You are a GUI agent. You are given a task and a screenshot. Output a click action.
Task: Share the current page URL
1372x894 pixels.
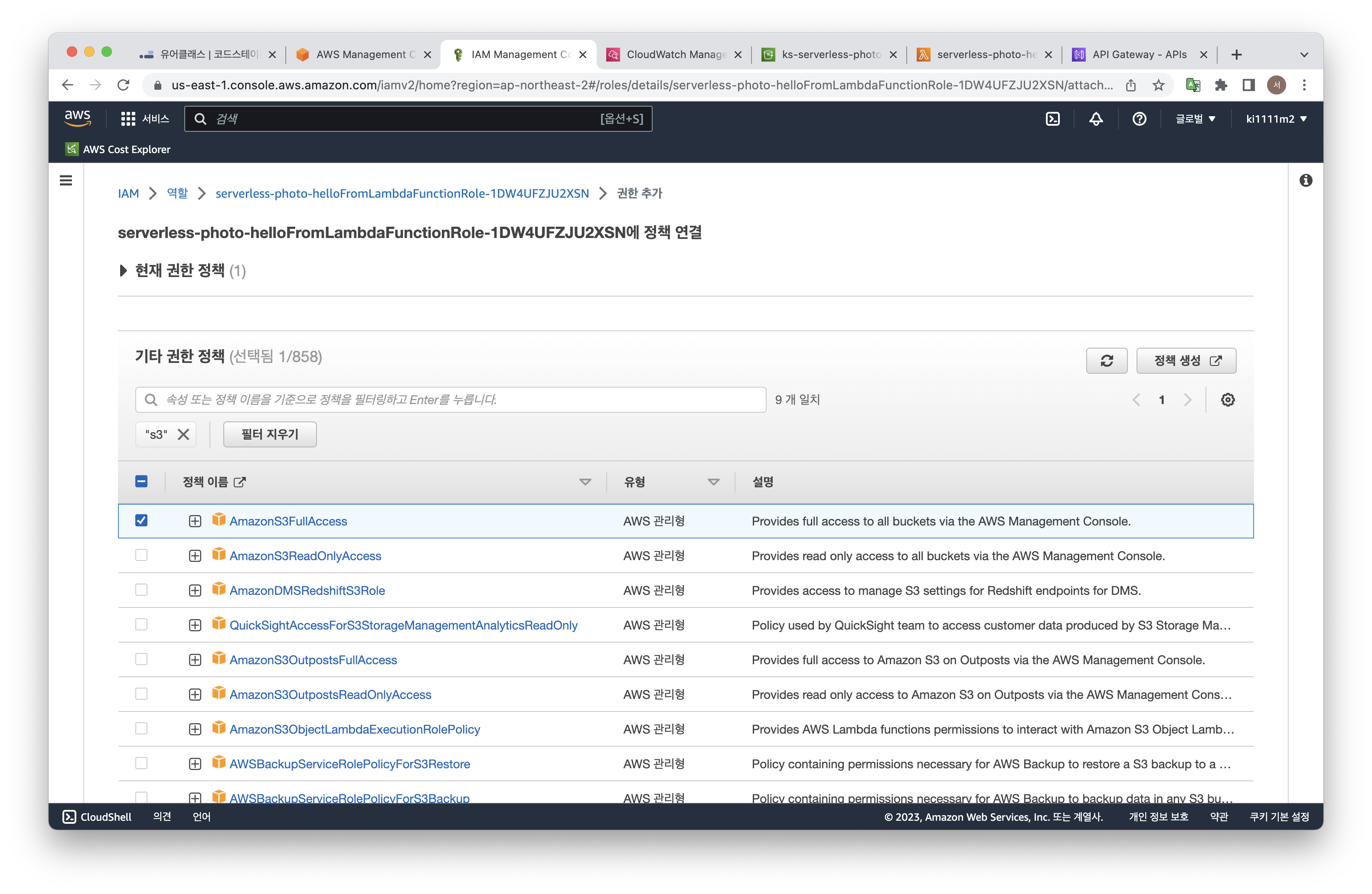pos(1130,85)
